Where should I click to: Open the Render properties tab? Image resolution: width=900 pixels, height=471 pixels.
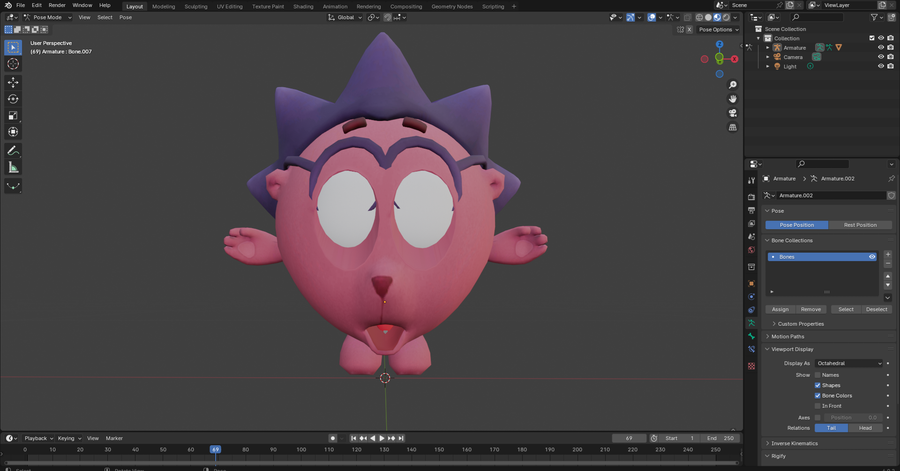tap(751, 197)
